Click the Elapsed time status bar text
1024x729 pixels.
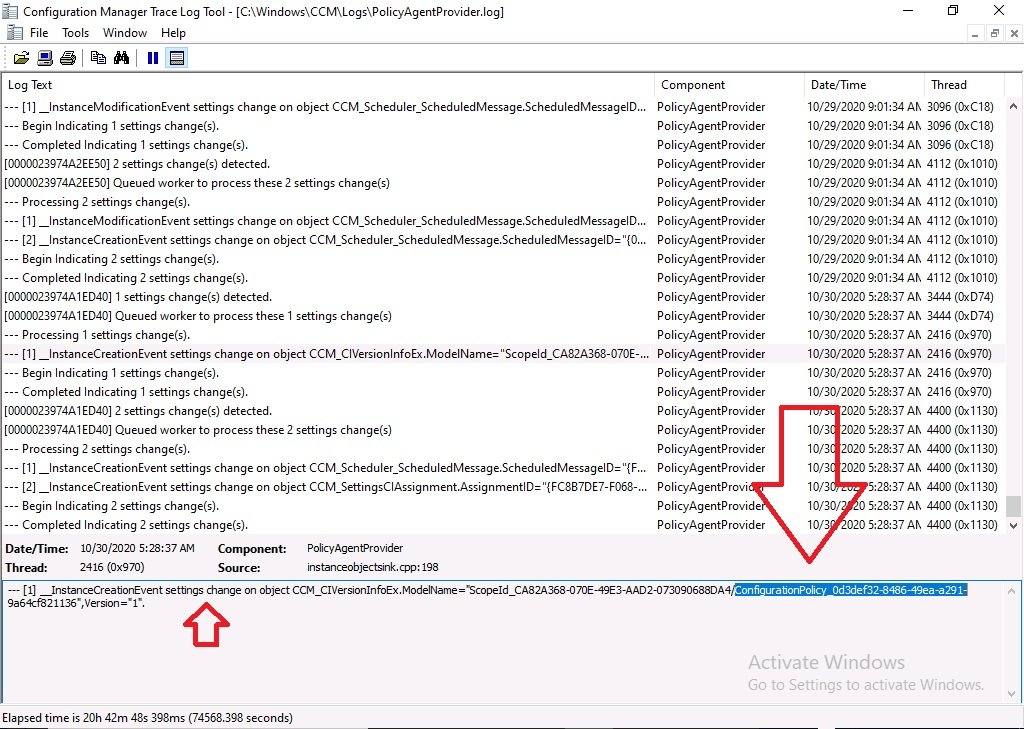point(148,718)
